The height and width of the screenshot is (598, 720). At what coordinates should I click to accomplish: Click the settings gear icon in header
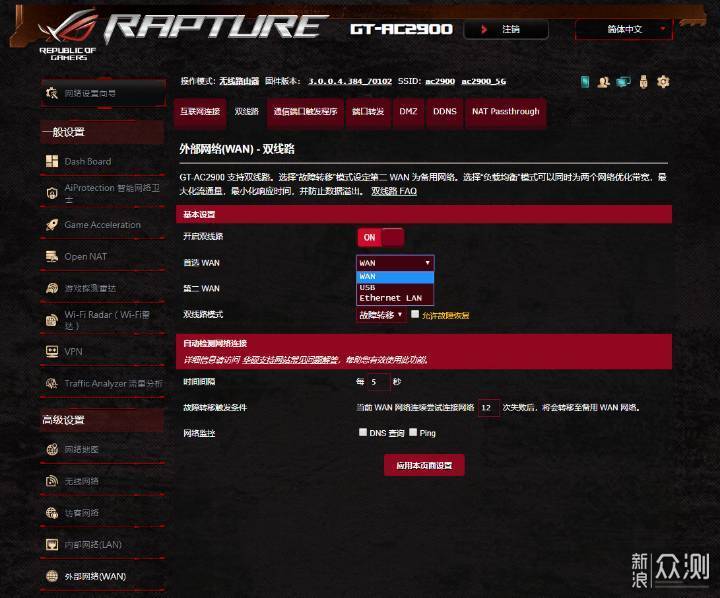coord(663,82)
